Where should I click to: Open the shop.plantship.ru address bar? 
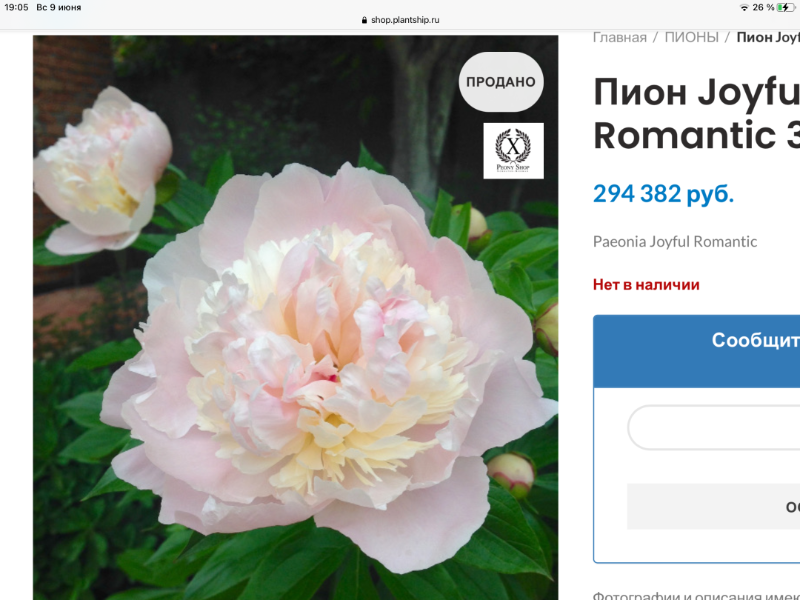point(400,20)
